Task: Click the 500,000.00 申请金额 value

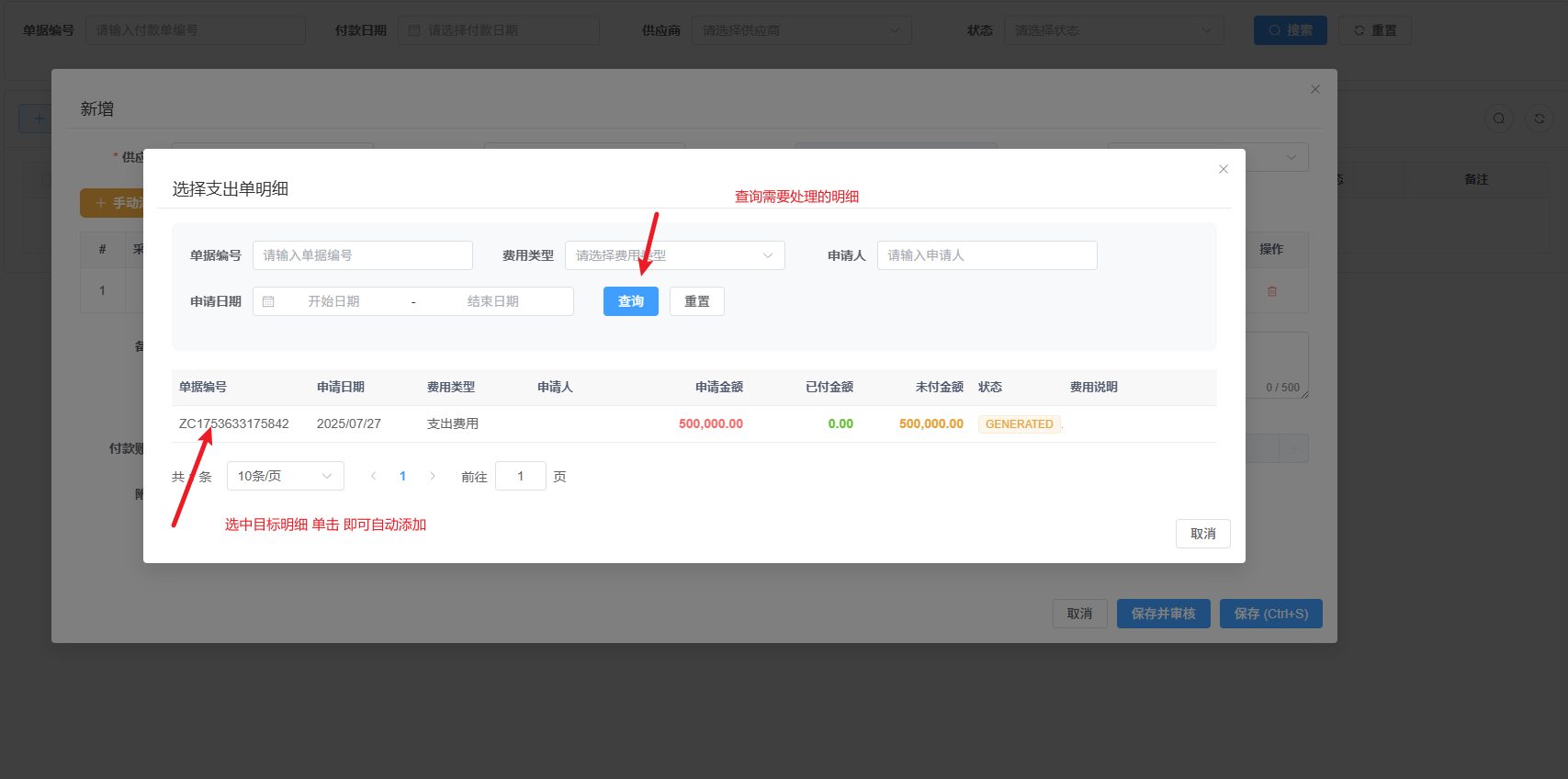Action: pyautogui.click(x=711, y=423)
